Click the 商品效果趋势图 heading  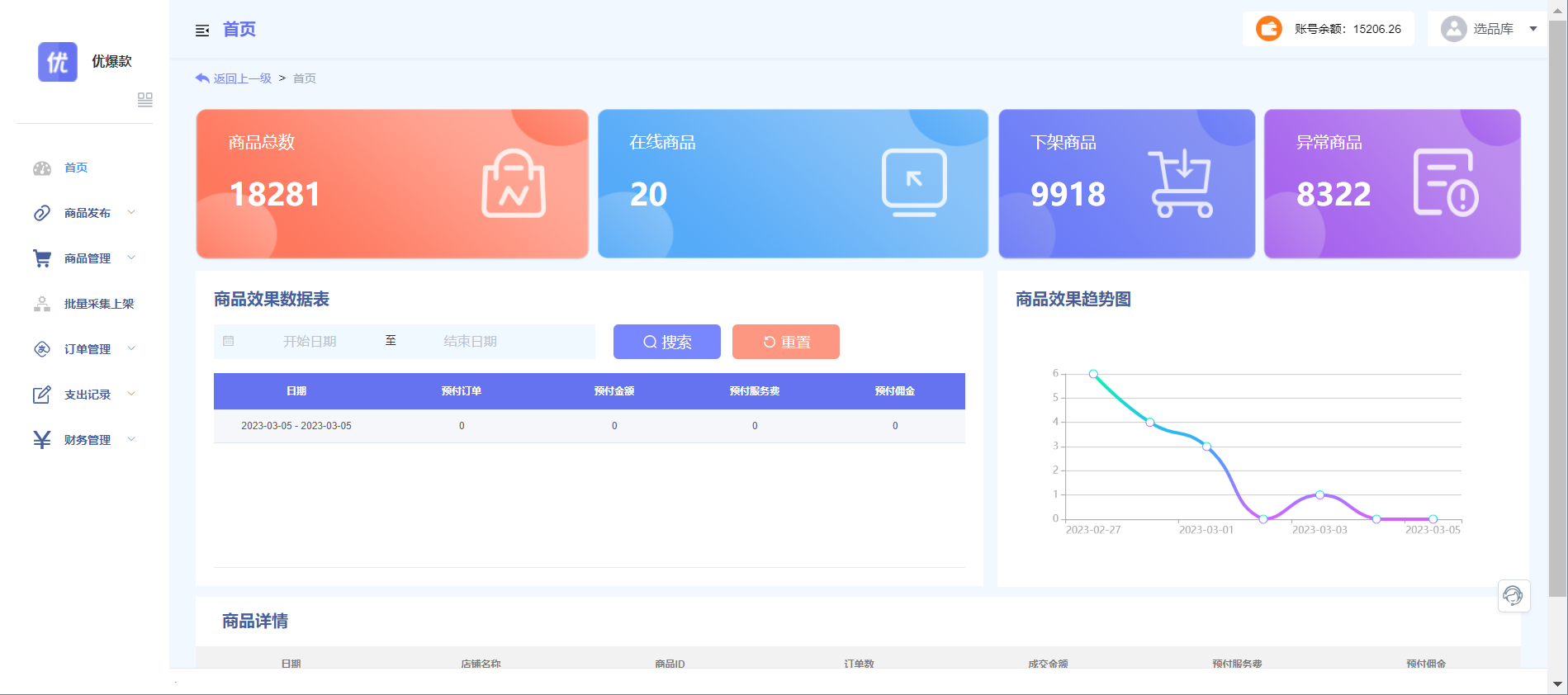pyautogui.click(x=1073, y=299)
